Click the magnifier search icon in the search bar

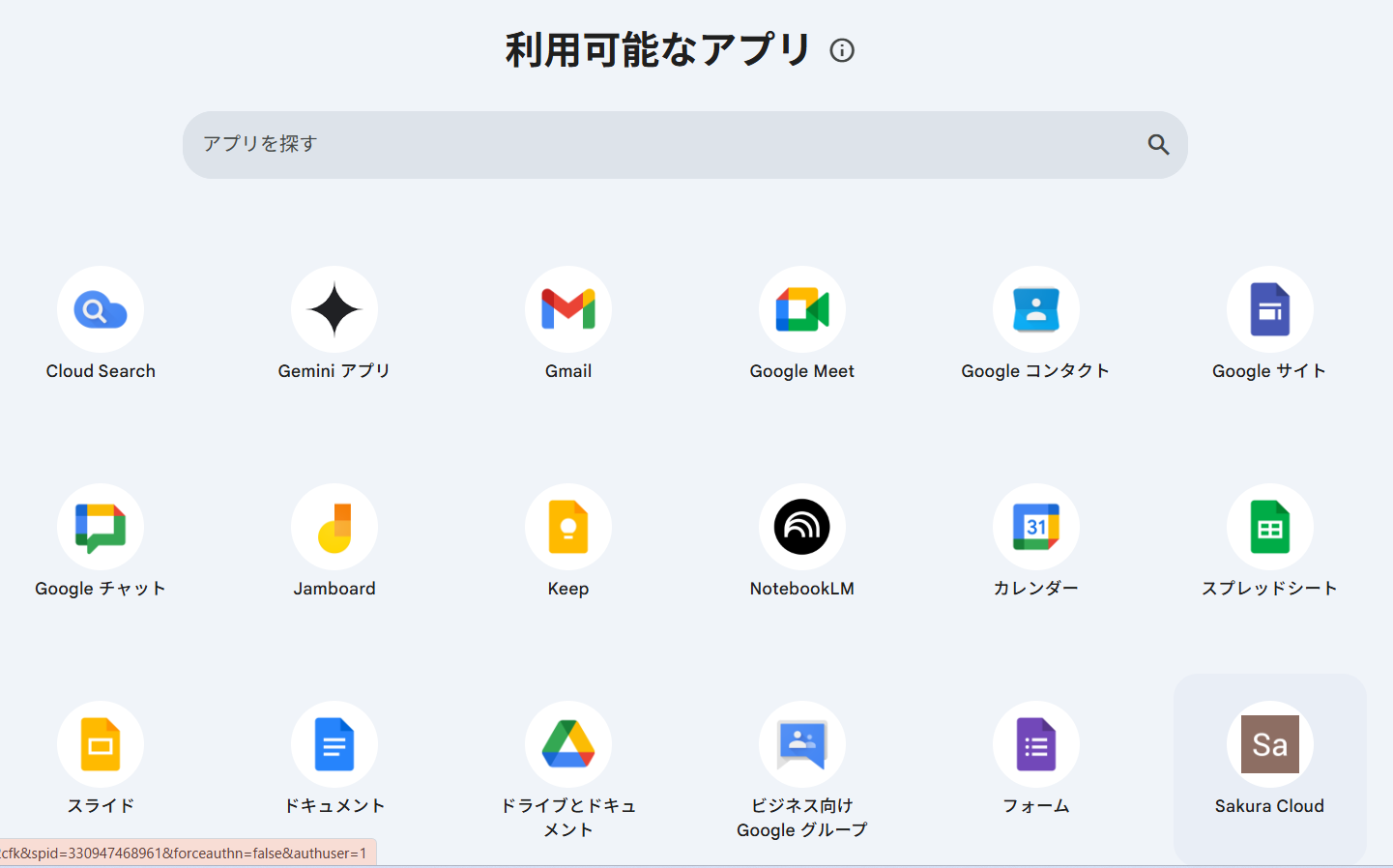coord(1158,145)
